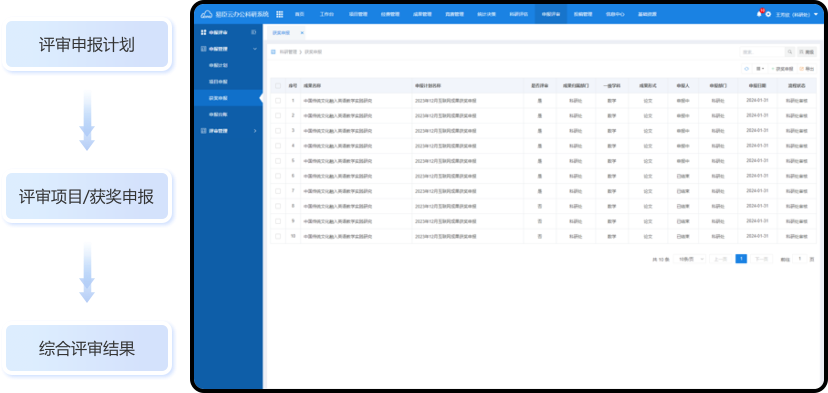Open the user account dropdown arrow
This screenshot has height=393, width=828.
click(x=816, y=14)
